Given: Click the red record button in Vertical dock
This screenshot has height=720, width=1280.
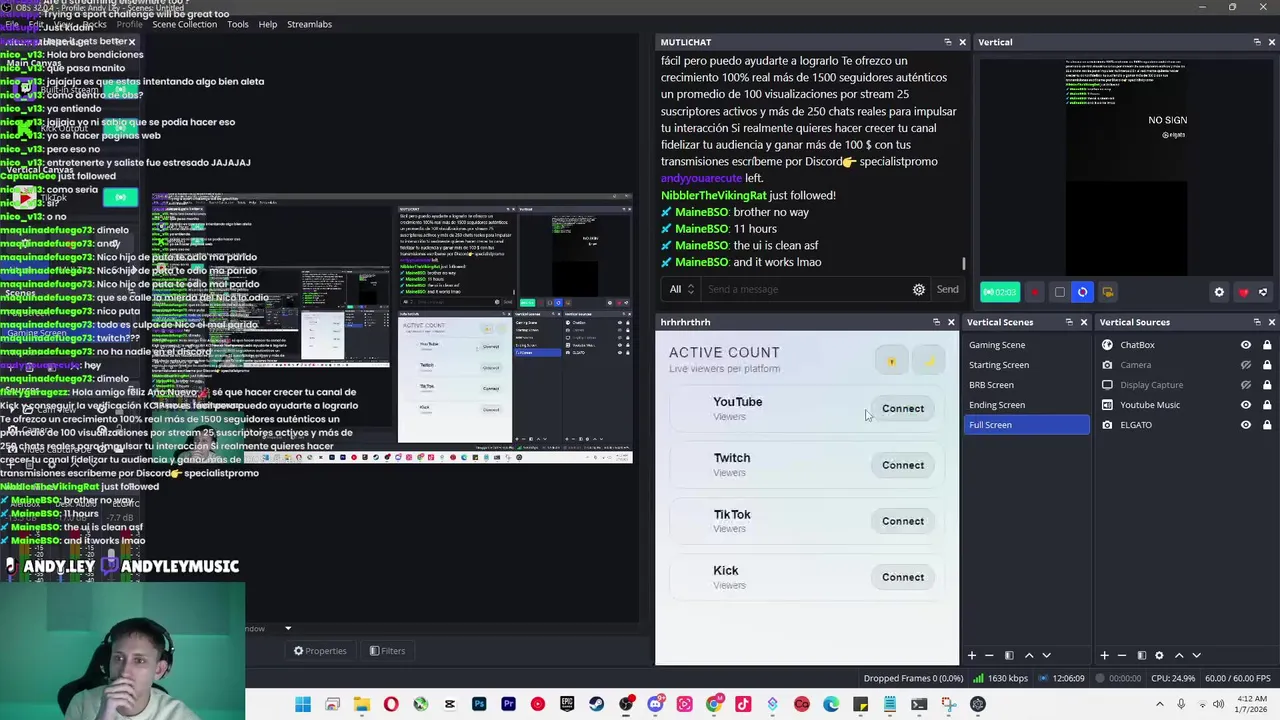Looking at the screenshot, I should [1035, 292].
